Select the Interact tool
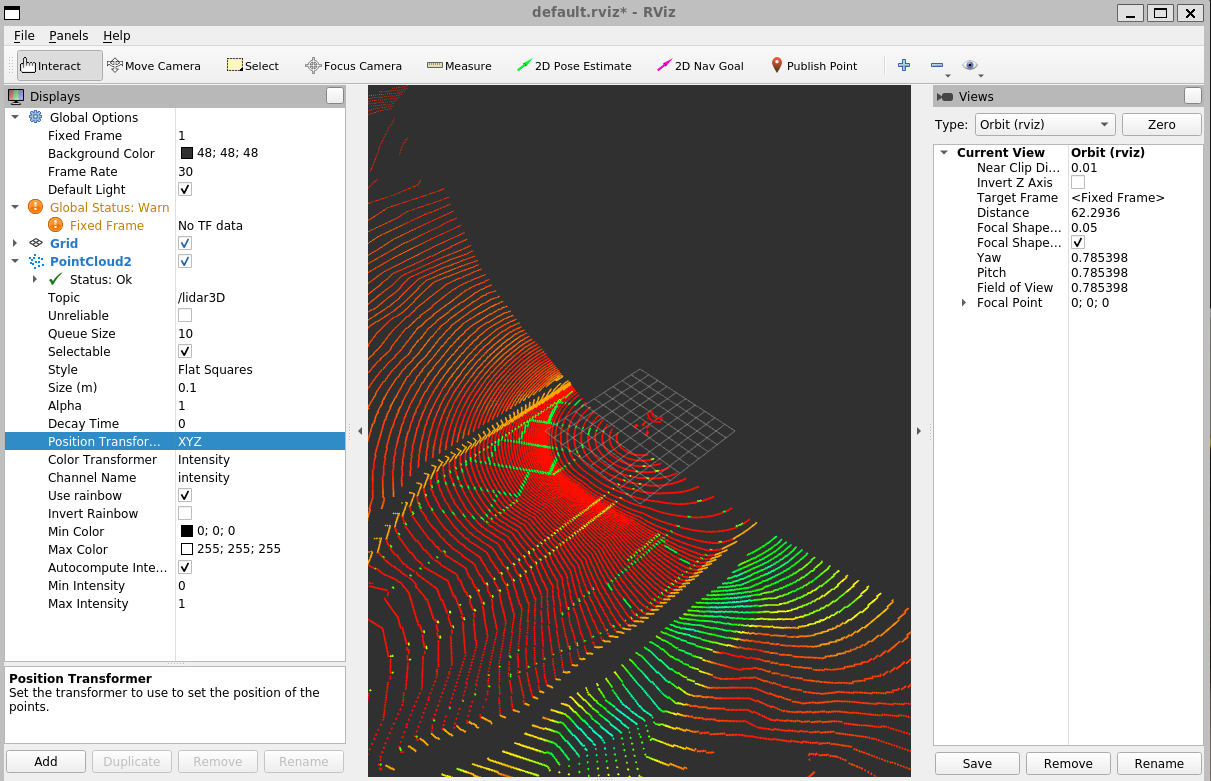 [59, 66]
